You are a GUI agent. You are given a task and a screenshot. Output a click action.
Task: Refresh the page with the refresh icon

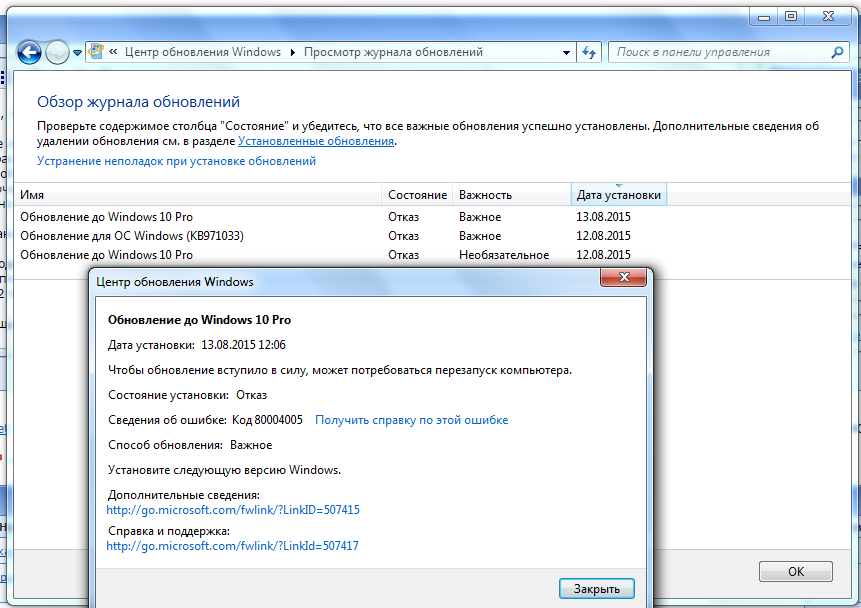[x=589, y=53]
